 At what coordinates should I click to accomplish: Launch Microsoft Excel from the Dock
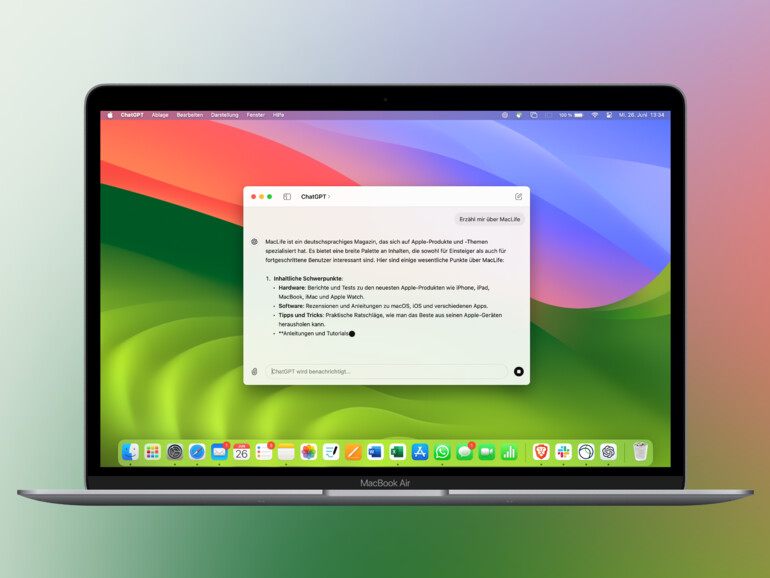(397, 452)
